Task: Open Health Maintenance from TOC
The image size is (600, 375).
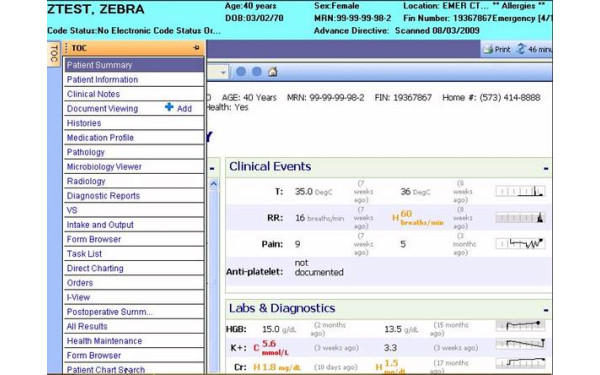Action: click(134, 341)
